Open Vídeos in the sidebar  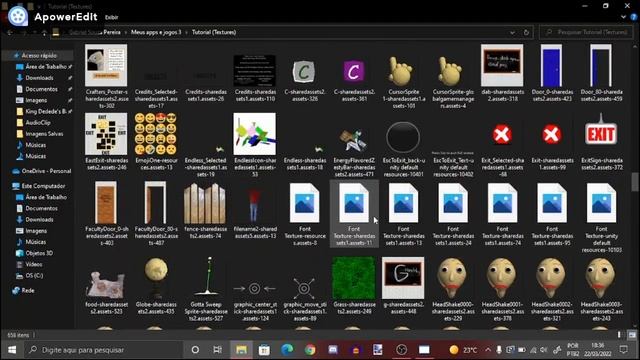point(33,264)
